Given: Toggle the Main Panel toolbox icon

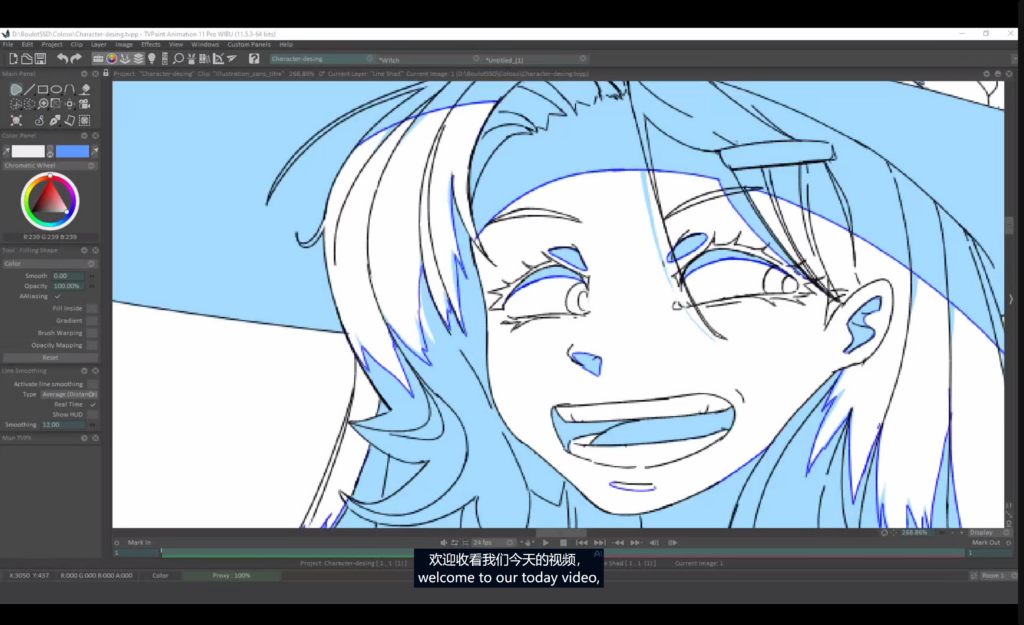Looking at the screenshot, I should [x=98, y=59].
